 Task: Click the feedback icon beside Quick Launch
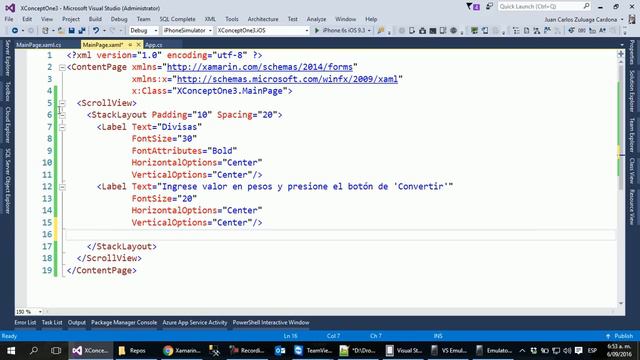[489, 7]
